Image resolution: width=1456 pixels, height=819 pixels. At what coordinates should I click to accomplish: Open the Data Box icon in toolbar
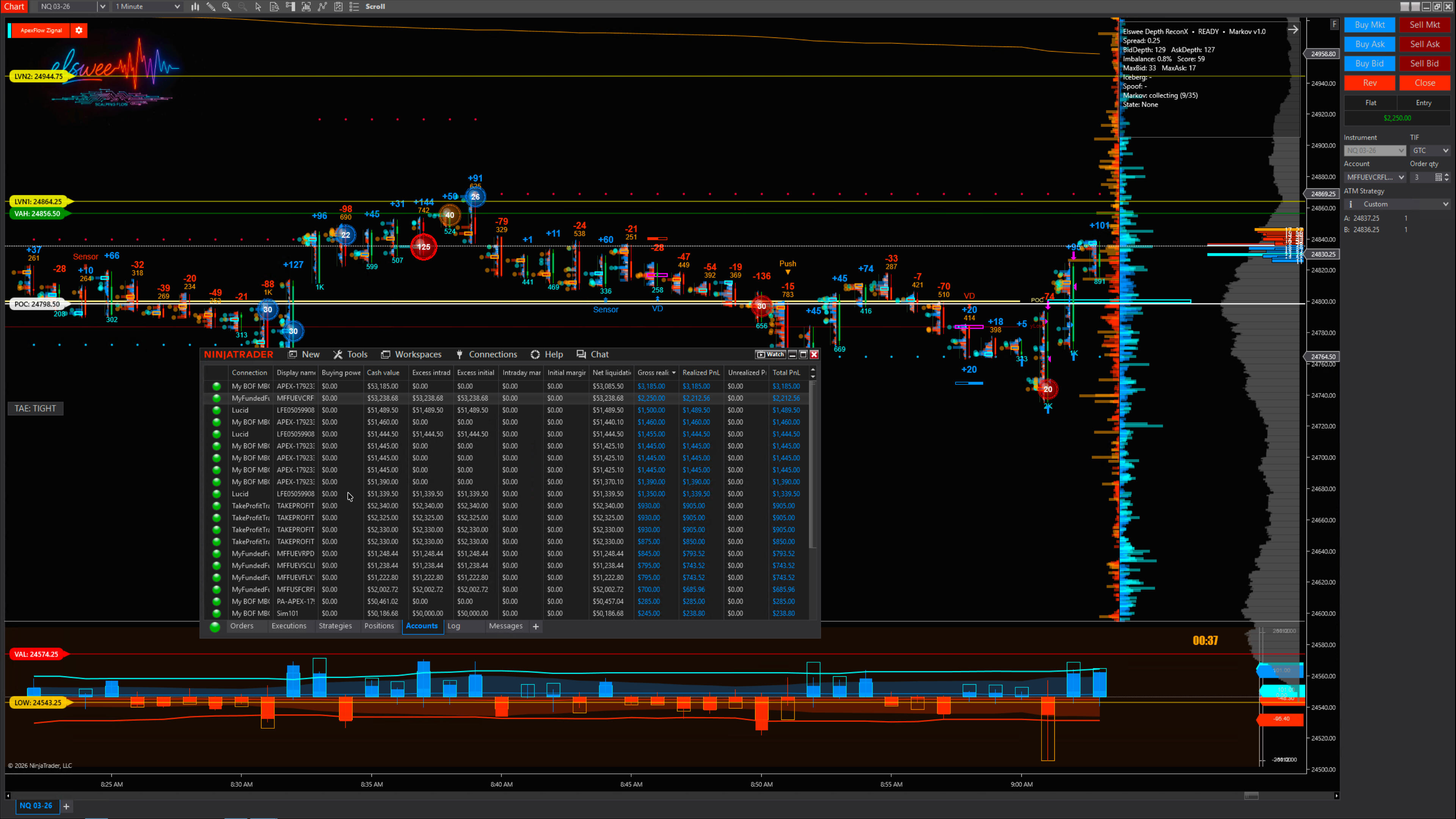pyautogui.click(x=274, y=7)
